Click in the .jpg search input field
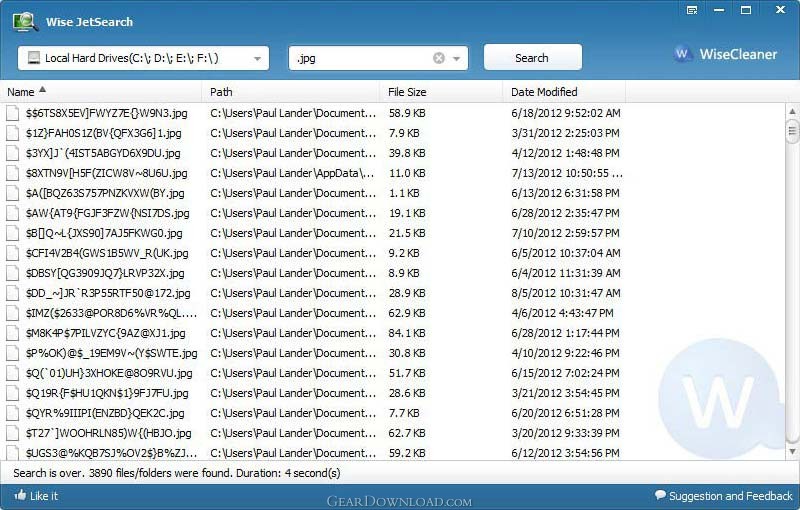This screenshot has height=510, width=800. click(360, 59)
